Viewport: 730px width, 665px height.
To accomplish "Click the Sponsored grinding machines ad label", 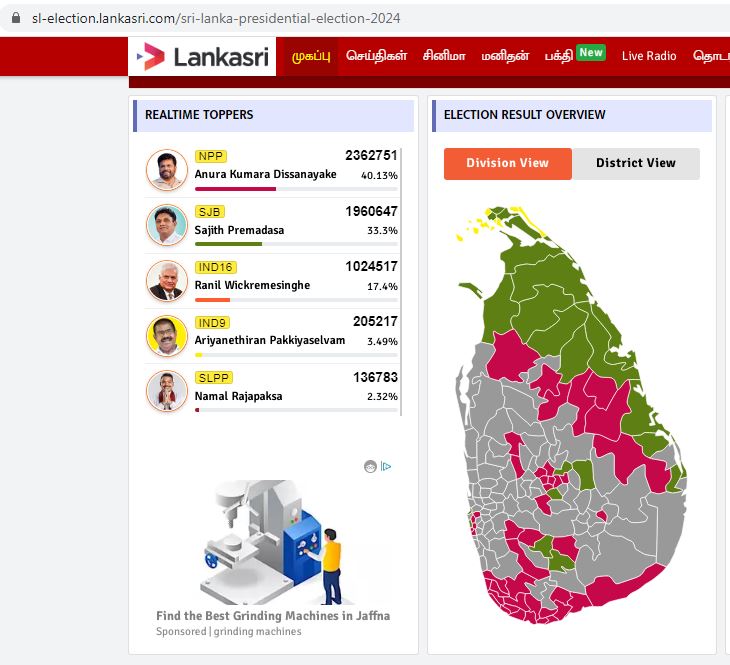I will 229,631.
